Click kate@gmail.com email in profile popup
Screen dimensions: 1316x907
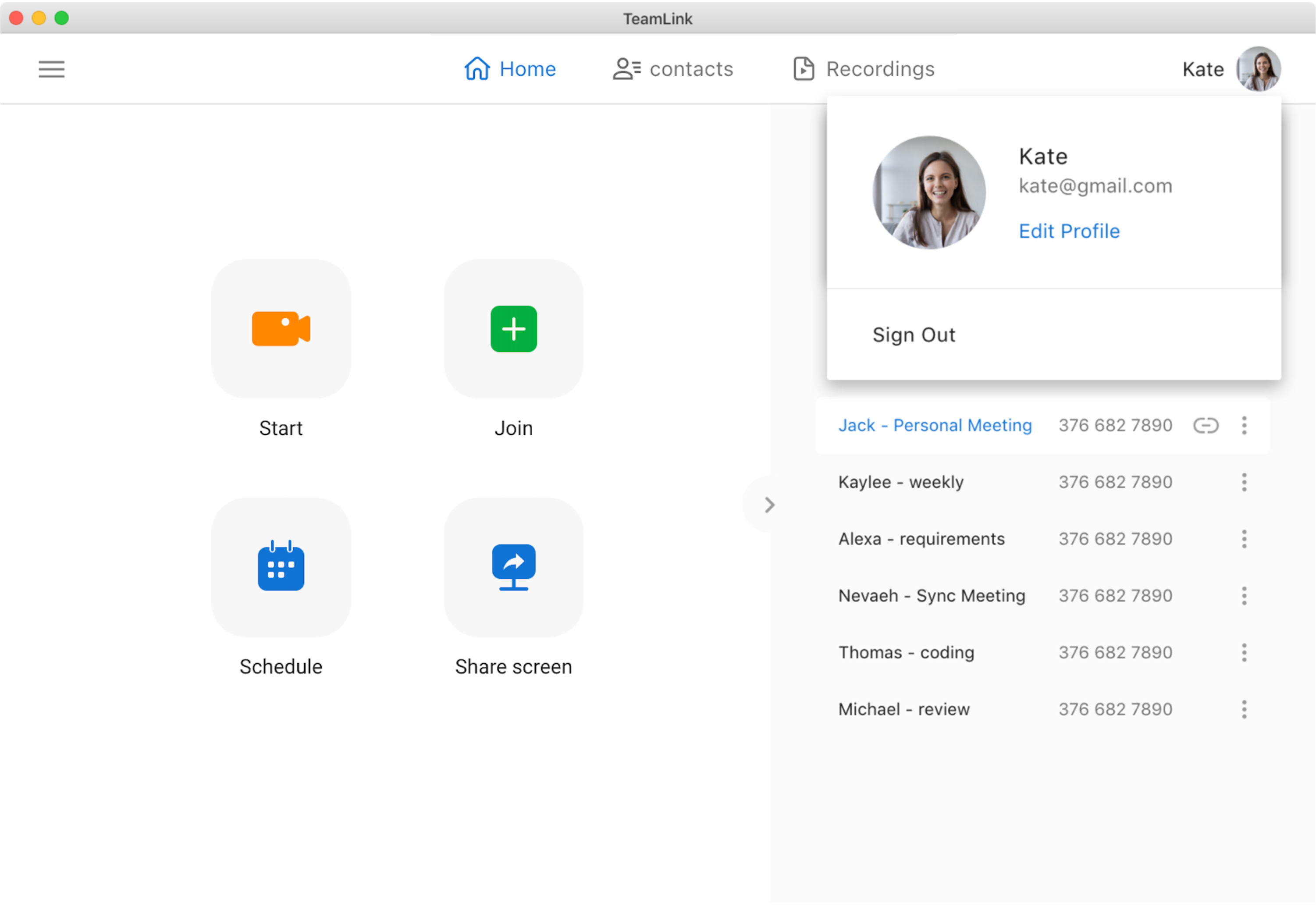coord(1095,186)
